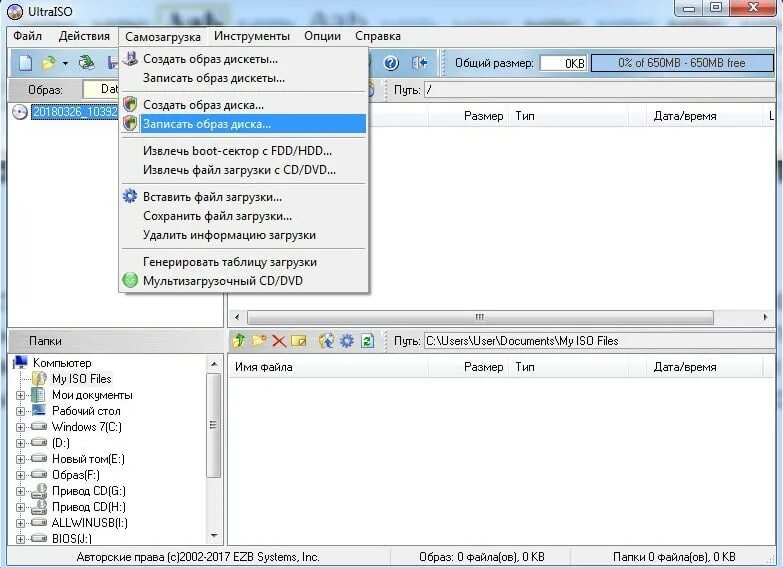Click the Exit door icon in toolbar
The height and width of the screenshot is (568, 783).
419,63
